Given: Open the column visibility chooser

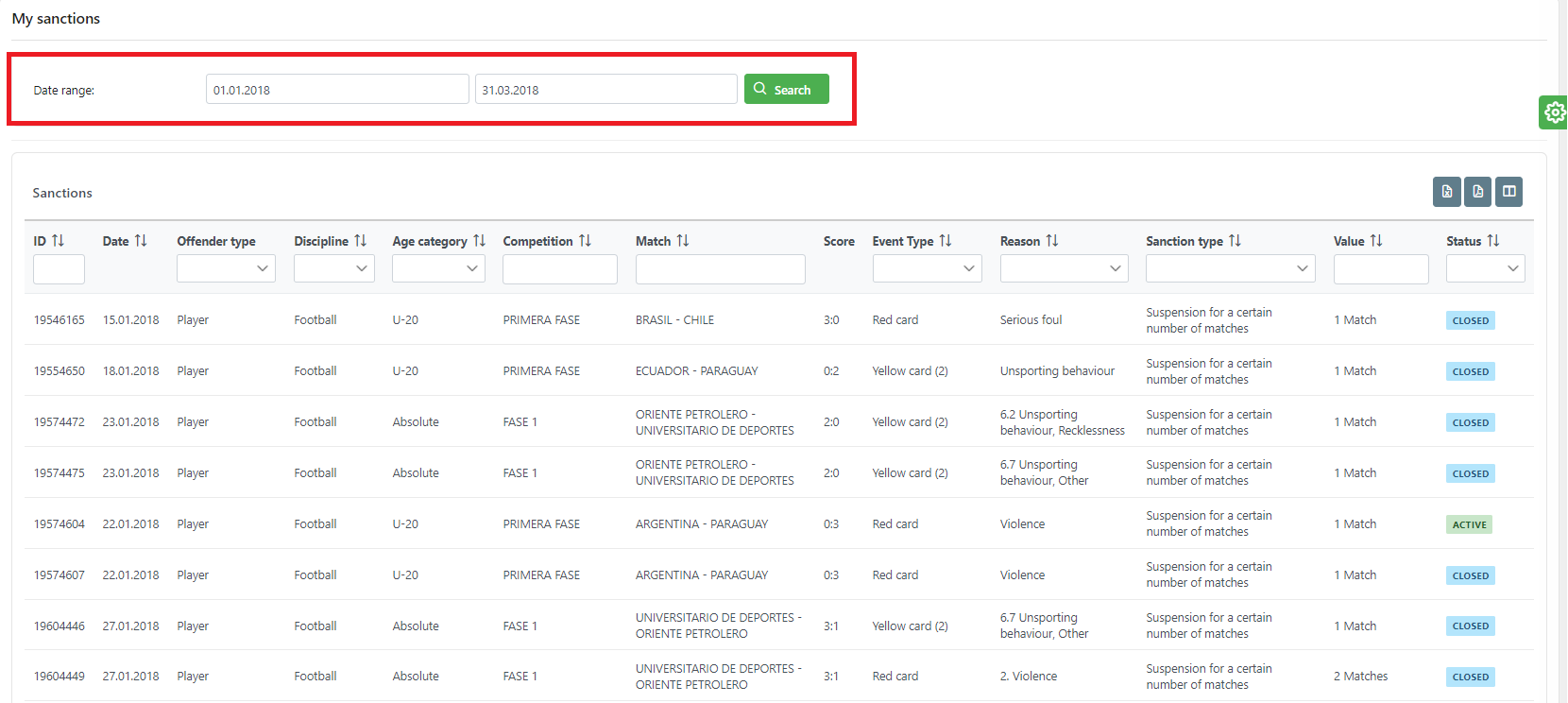Looking at the screenshot, I should (x=1508, y=192).
